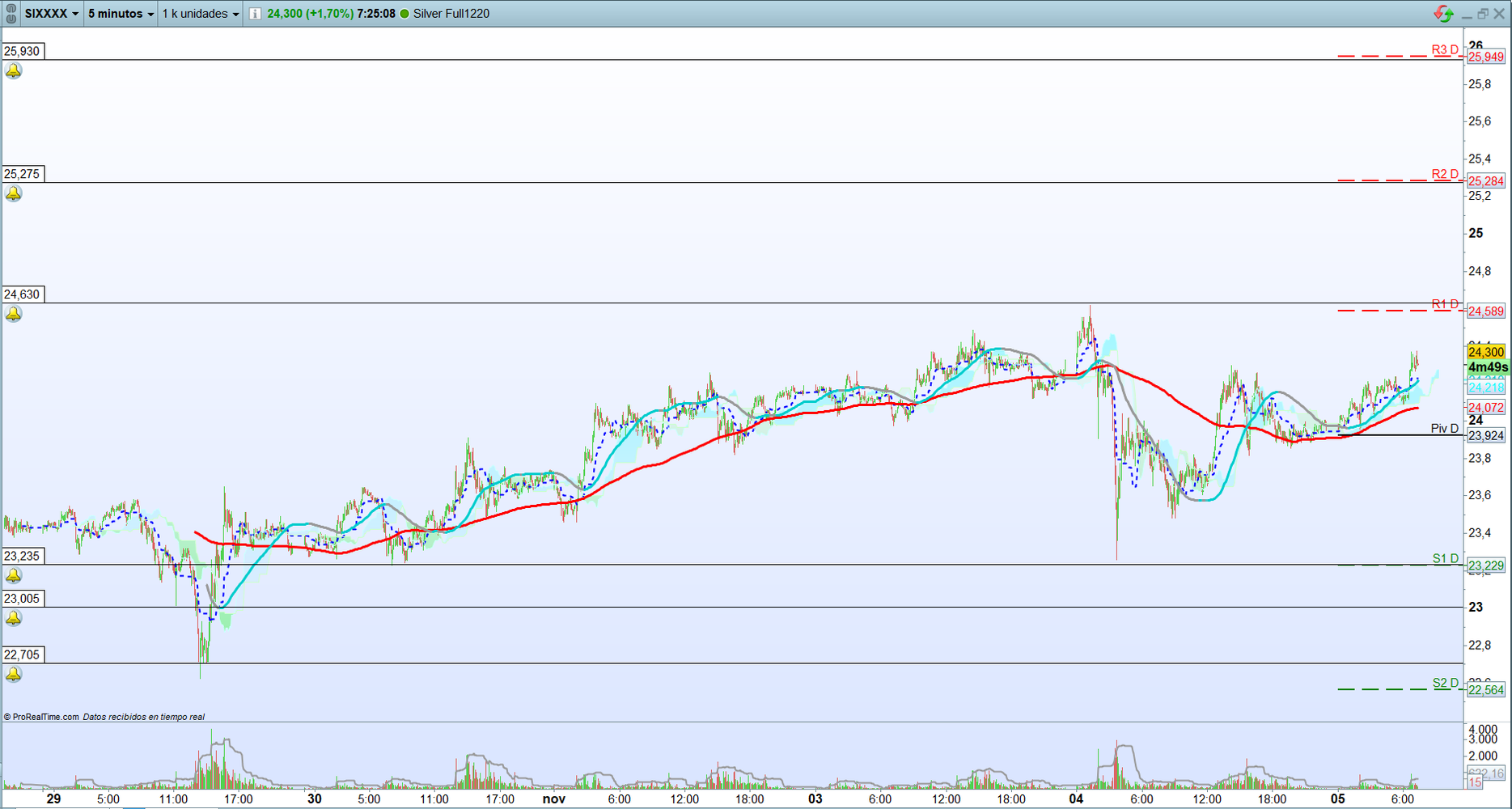This screenshot has width=1512, height=809.
Task: Click the Silver Full1220 instrument name
Action: [451, 14]
